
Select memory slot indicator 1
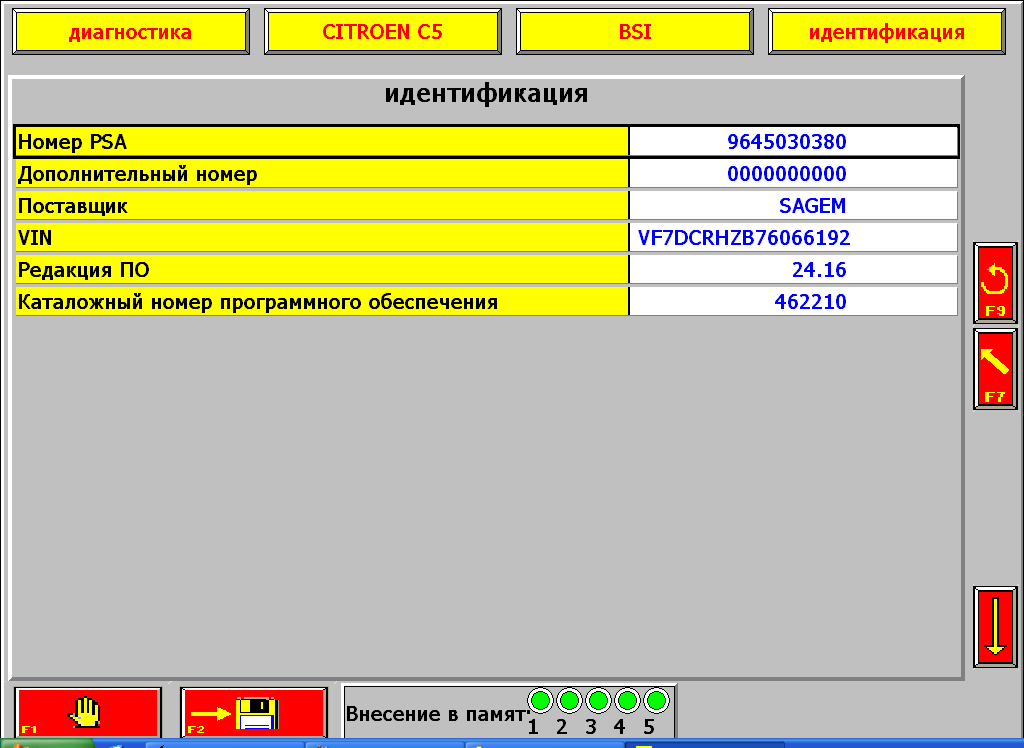coord(541,701)
